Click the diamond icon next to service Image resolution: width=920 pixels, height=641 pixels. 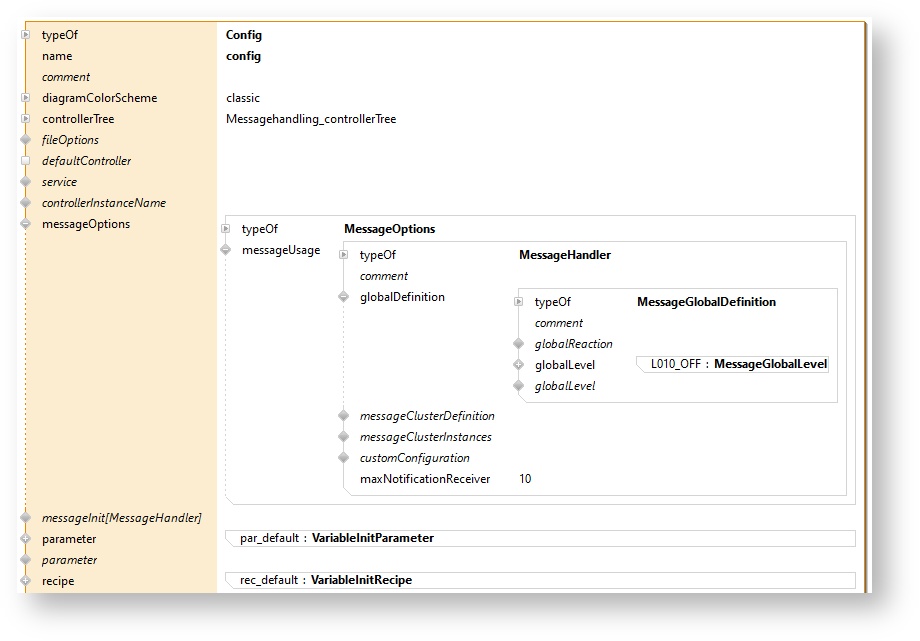click(25, 182)
